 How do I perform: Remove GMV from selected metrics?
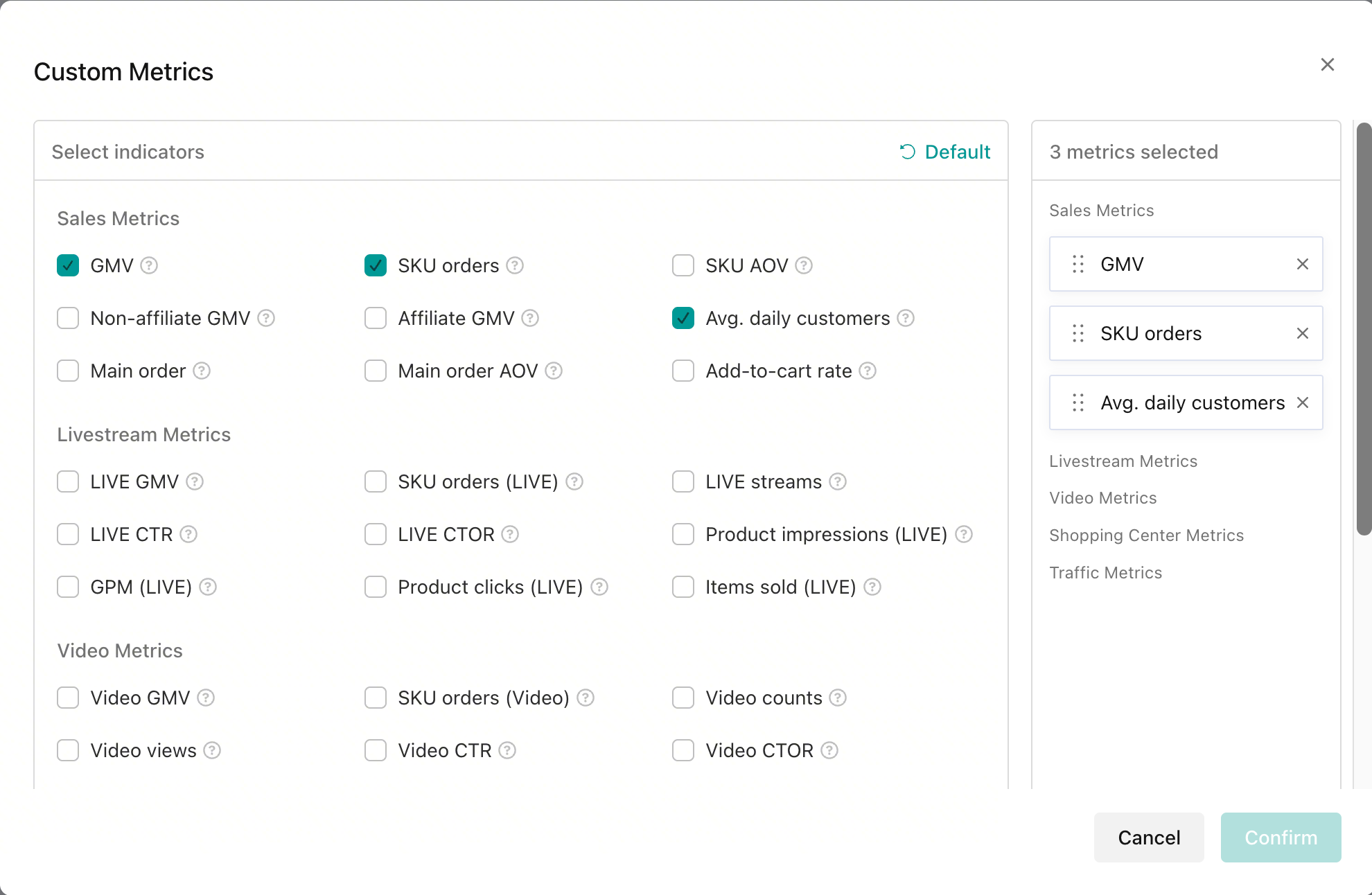(1303, 264)
